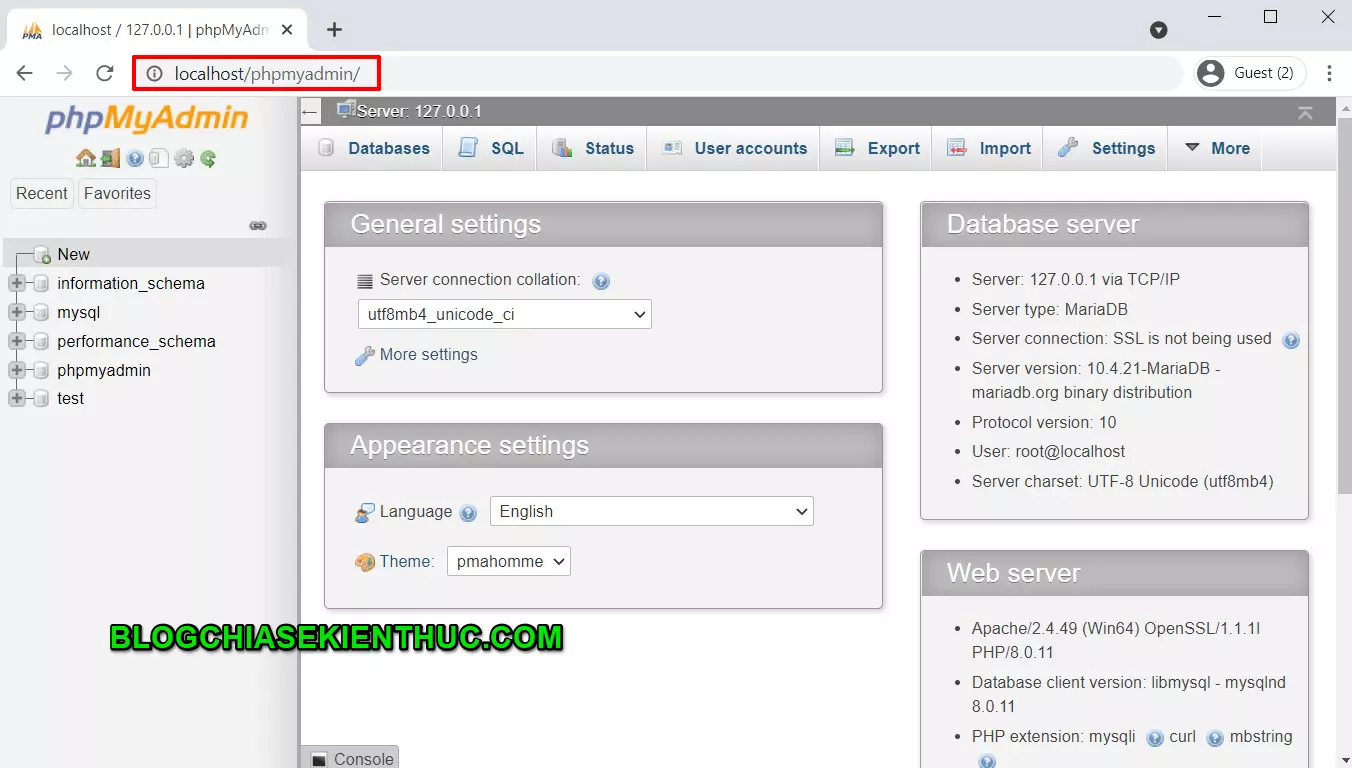Open the Export tab

pos(876,148)
